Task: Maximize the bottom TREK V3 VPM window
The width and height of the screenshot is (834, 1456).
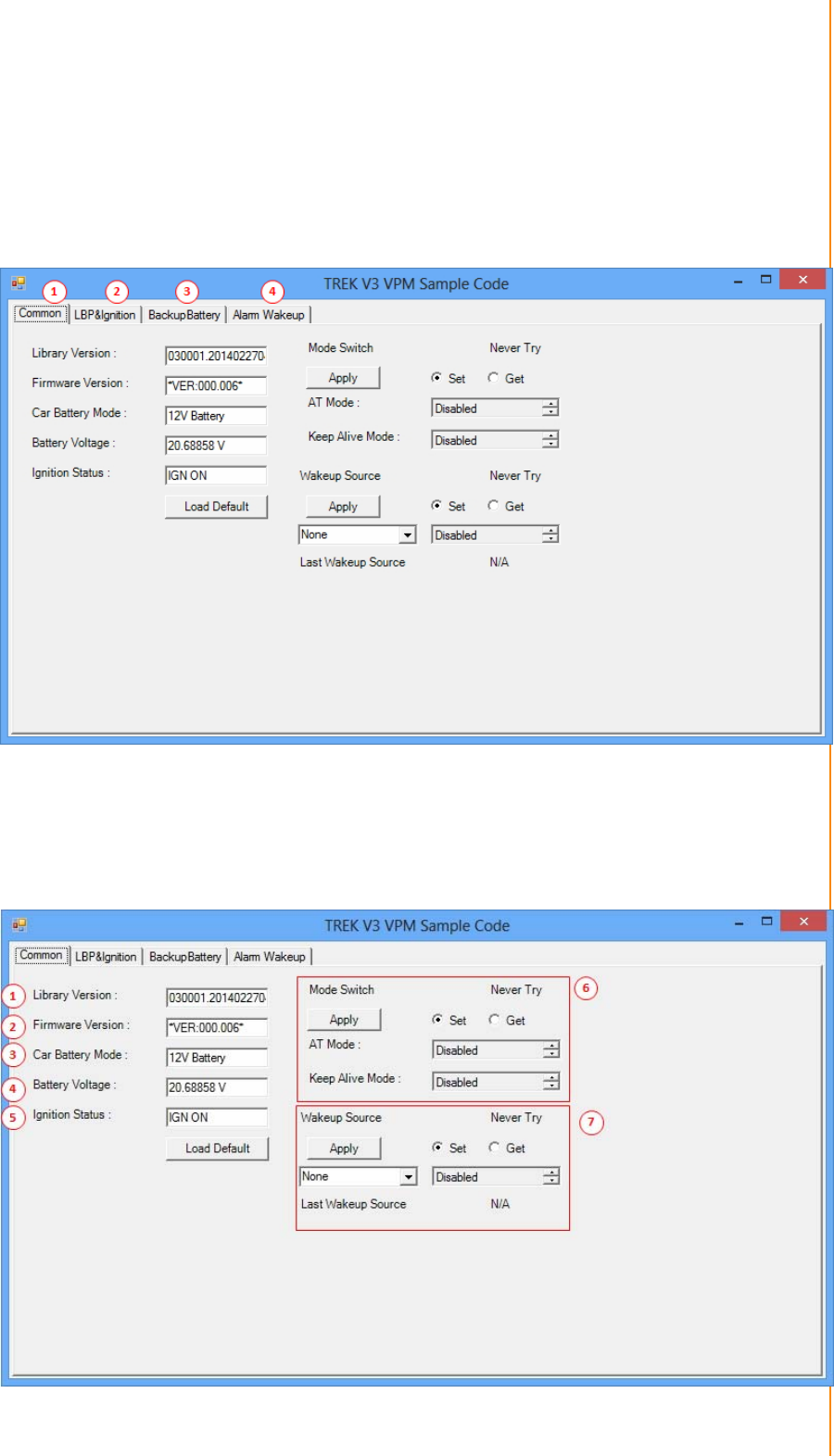Action: click(766, 922)
